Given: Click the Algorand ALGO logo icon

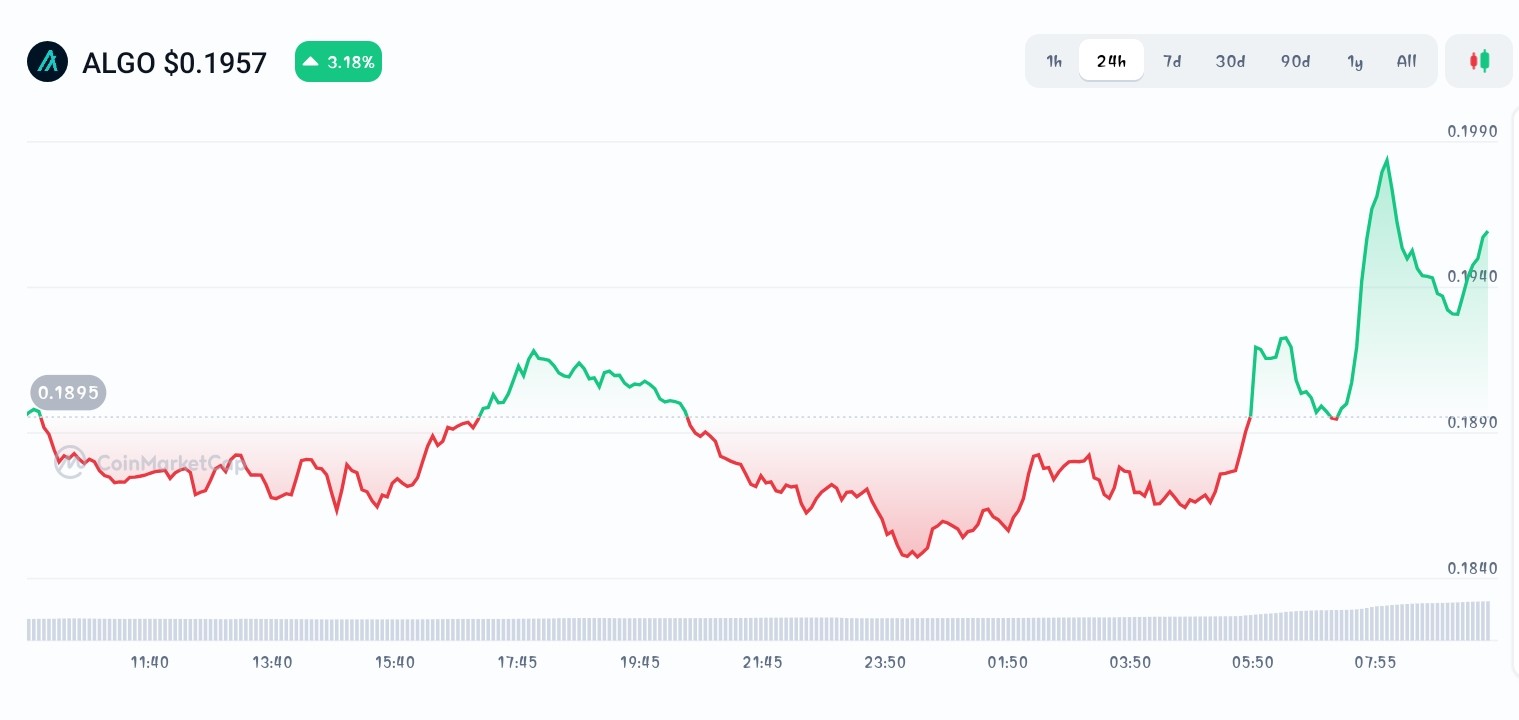Looking at the screenshot, I should tap(47, 62).
